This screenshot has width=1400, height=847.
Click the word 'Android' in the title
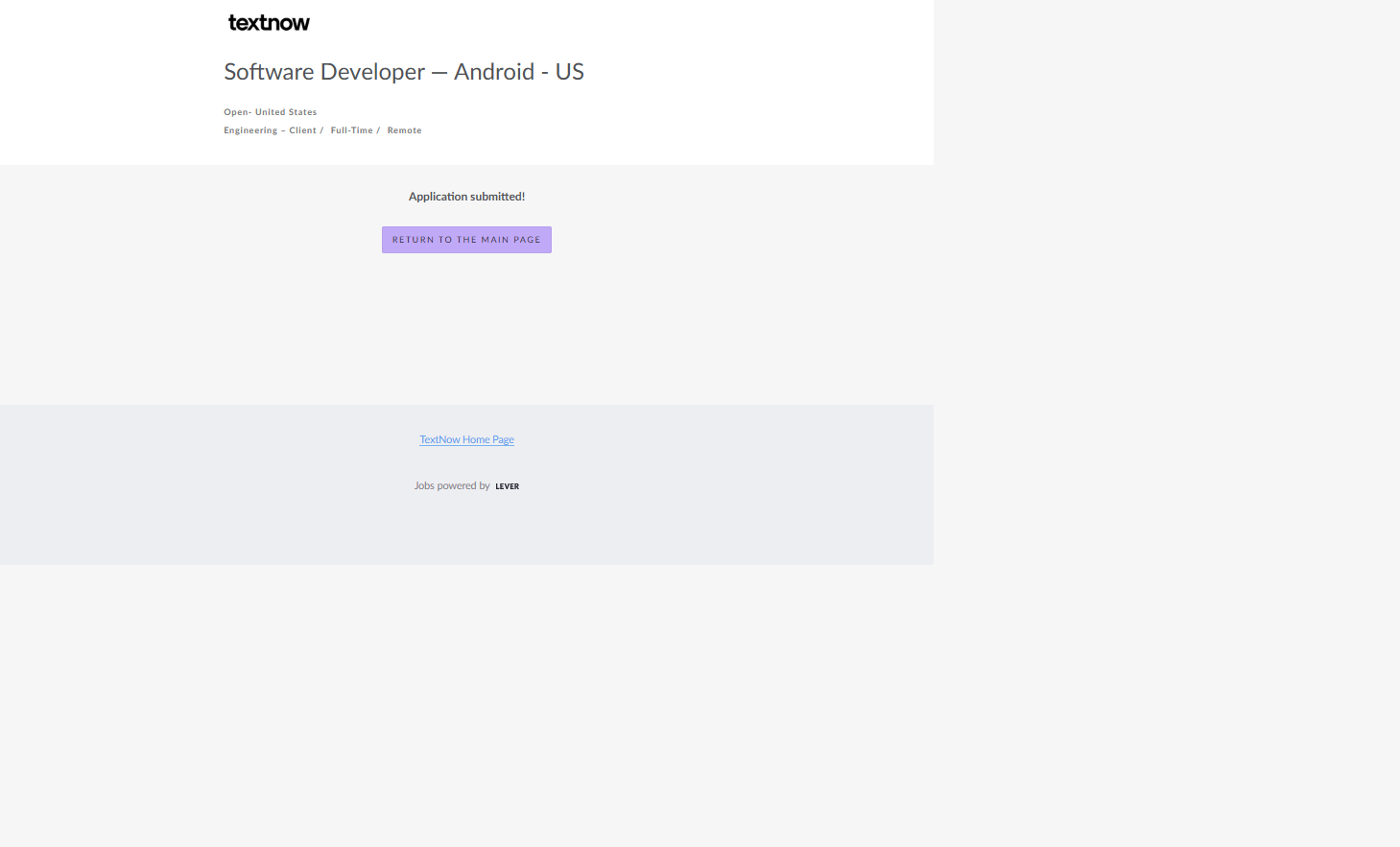[x=493, y=72]
